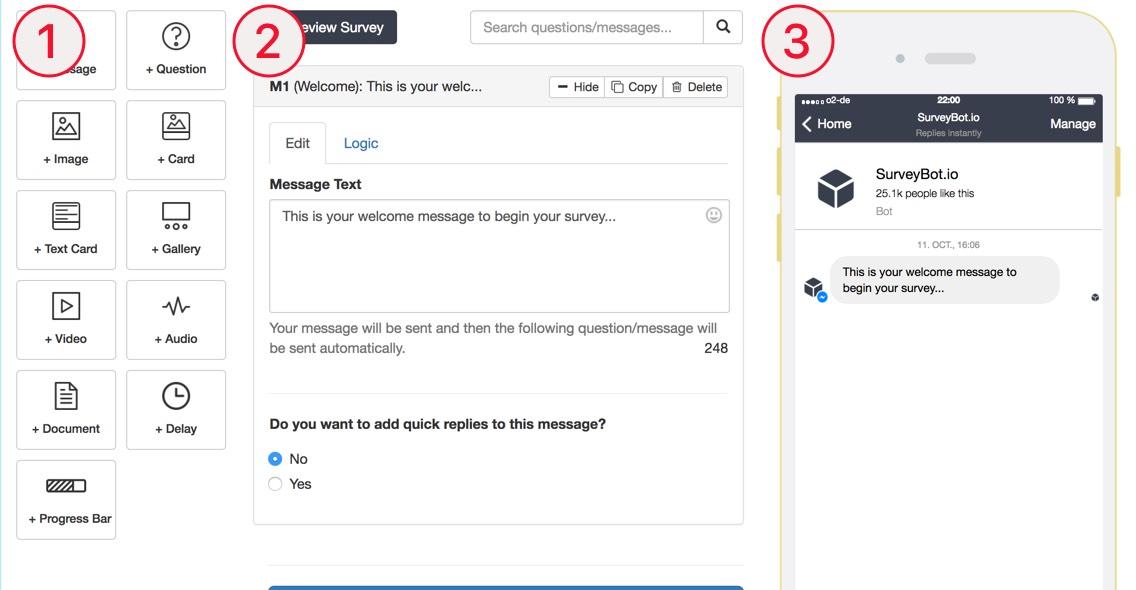Select No for quick replies

pos(275,459)
